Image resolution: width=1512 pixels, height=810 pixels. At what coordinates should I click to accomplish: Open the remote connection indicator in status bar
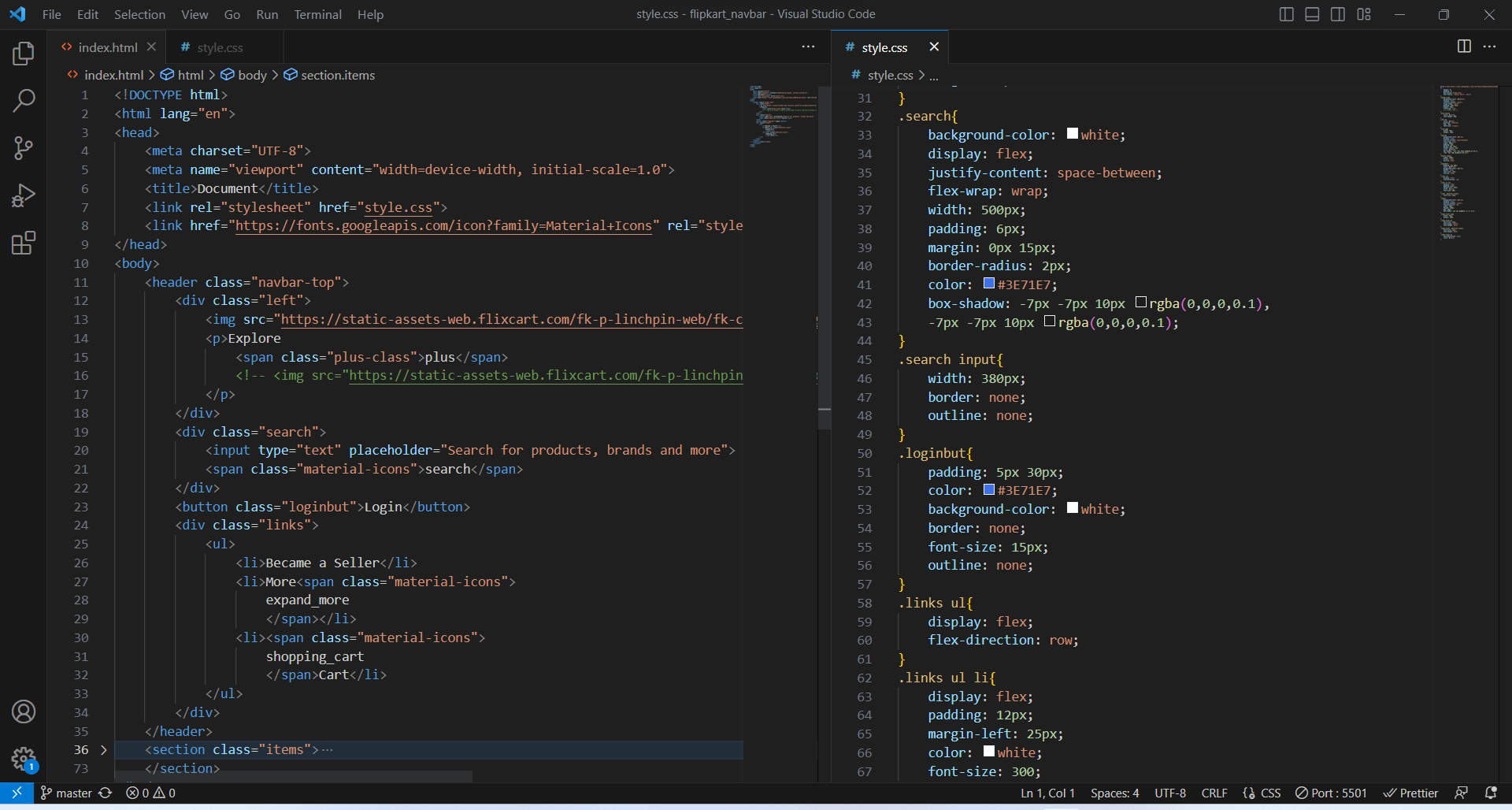[16, 793]
